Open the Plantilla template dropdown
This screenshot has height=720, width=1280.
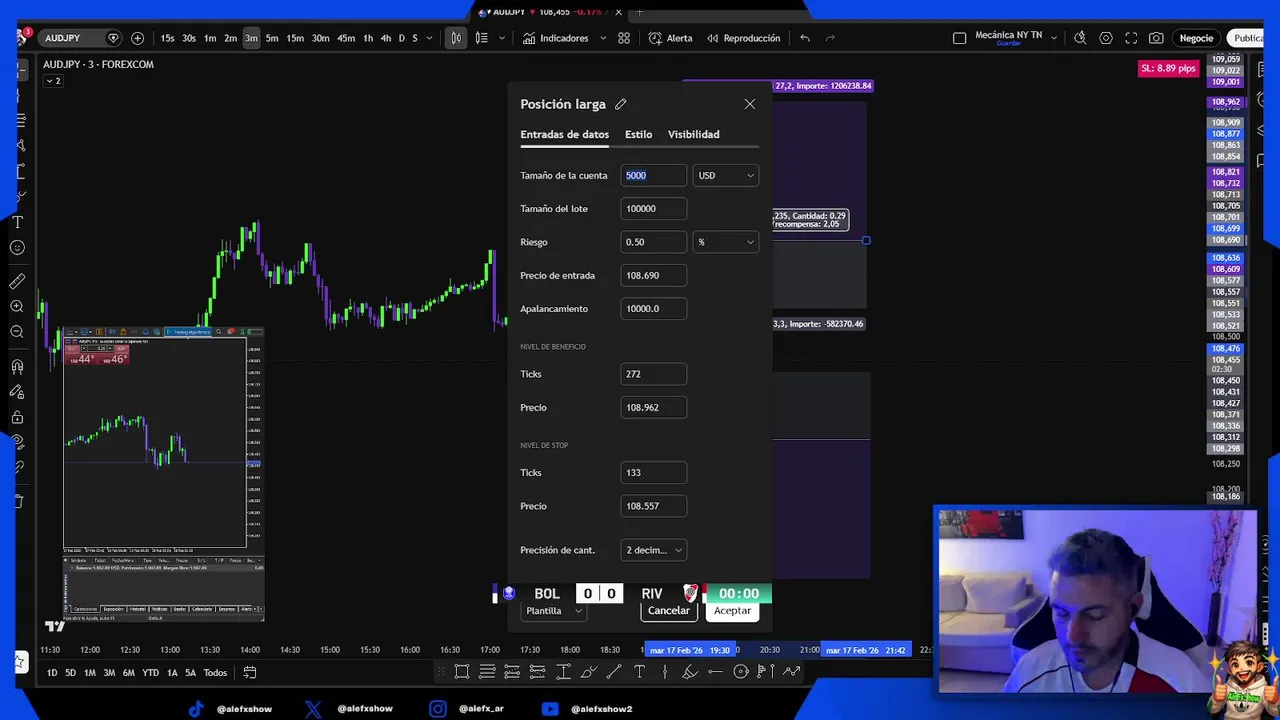pos(553,610)
